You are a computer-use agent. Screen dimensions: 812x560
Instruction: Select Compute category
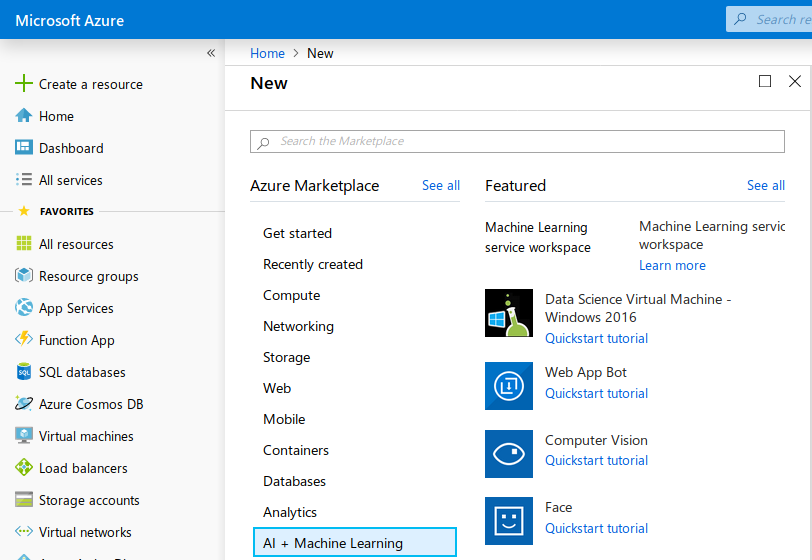(292, 295)
